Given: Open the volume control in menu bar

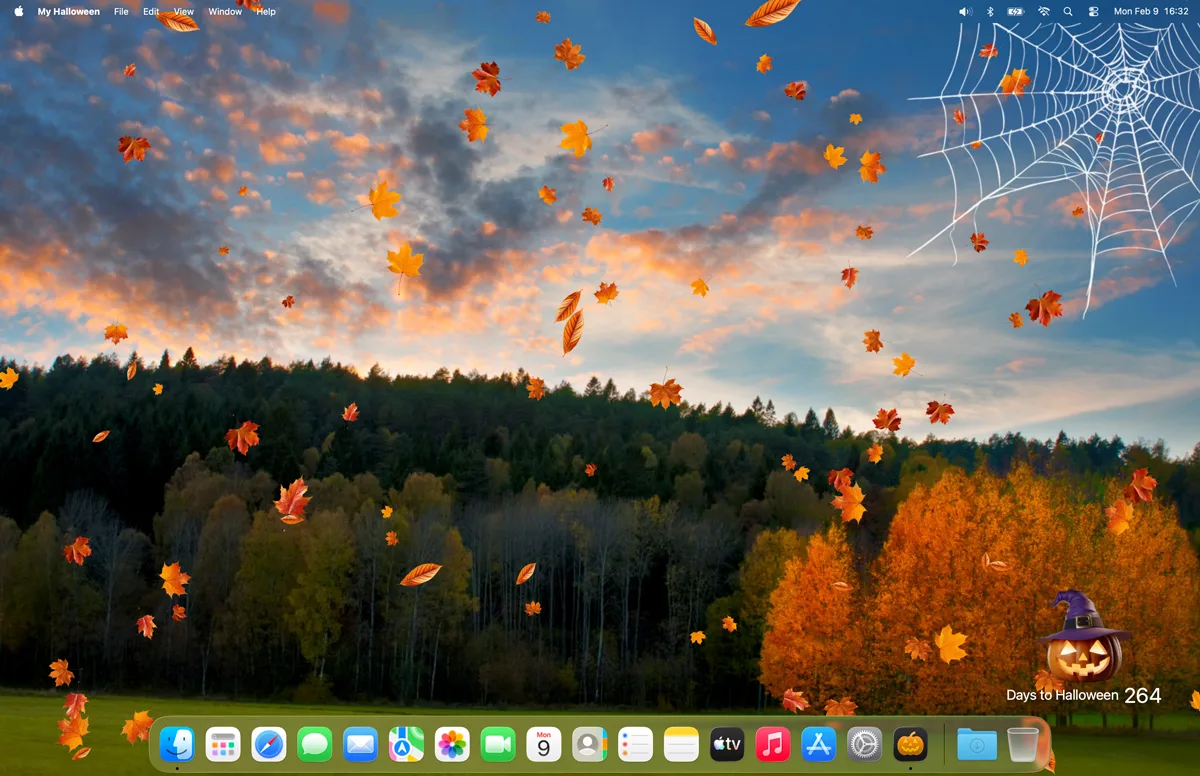Looking at the screenshot, I should coord(964,12).
